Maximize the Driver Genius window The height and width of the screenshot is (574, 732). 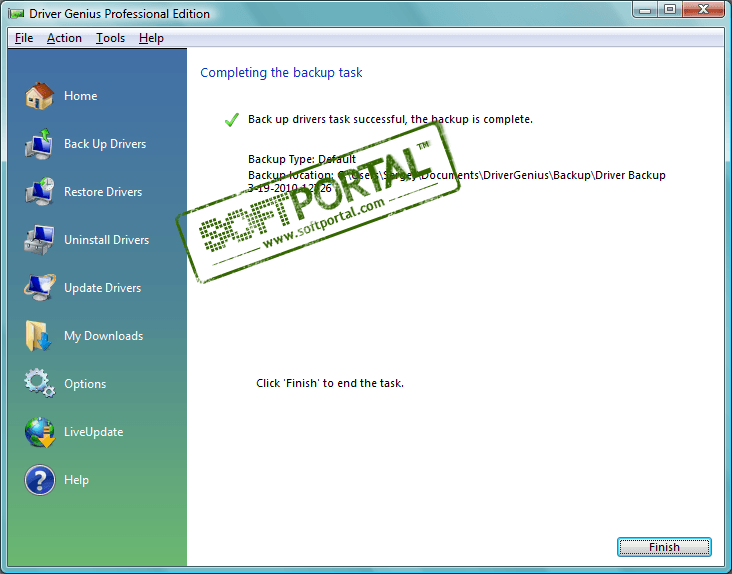(670, 9)
